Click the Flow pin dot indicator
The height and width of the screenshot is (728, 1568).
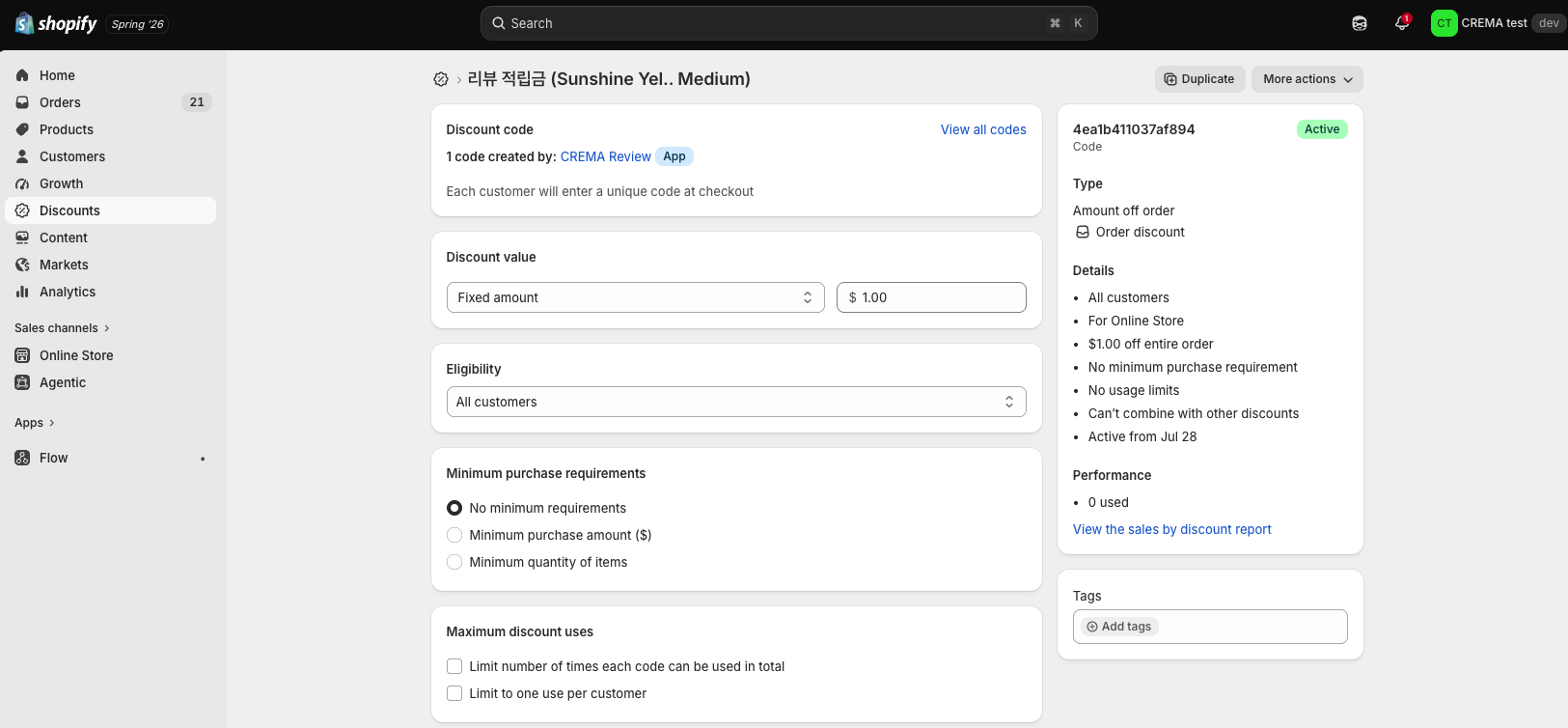pyautogui.click(x=203, y=459)
